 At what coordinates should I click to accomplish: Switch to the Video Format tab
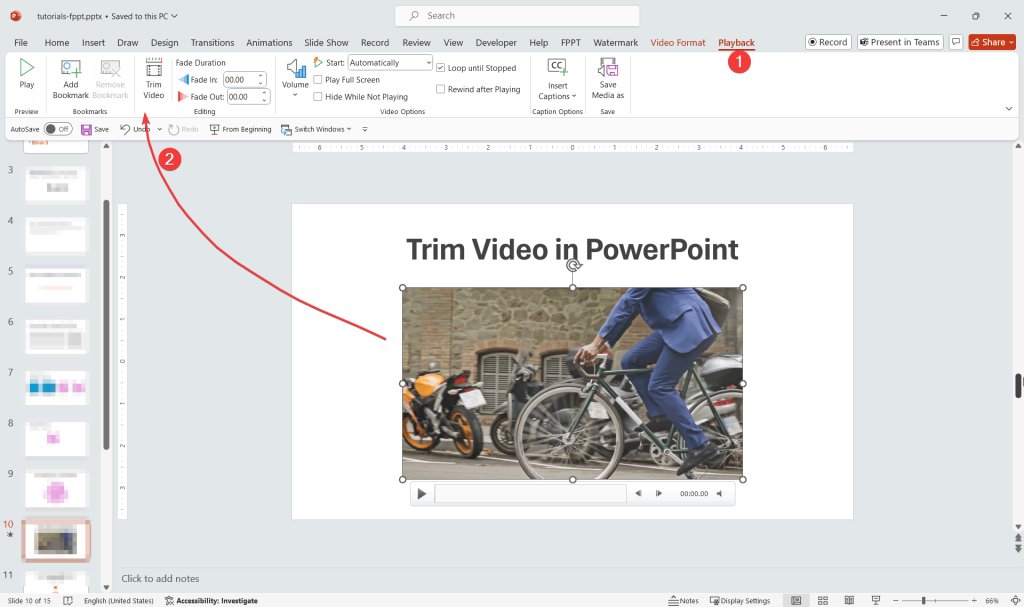pos(676,42)
